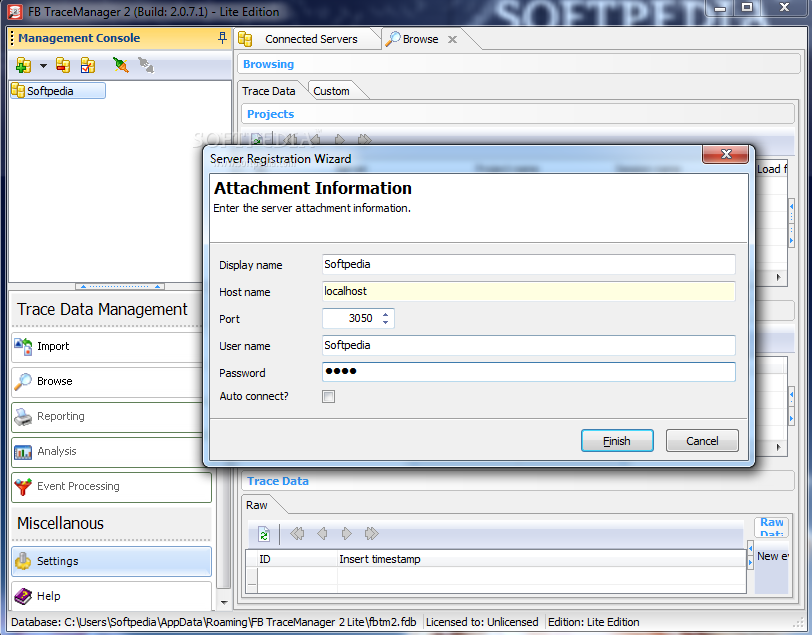
Task: Click the Finish button
Action: [617, 441]
